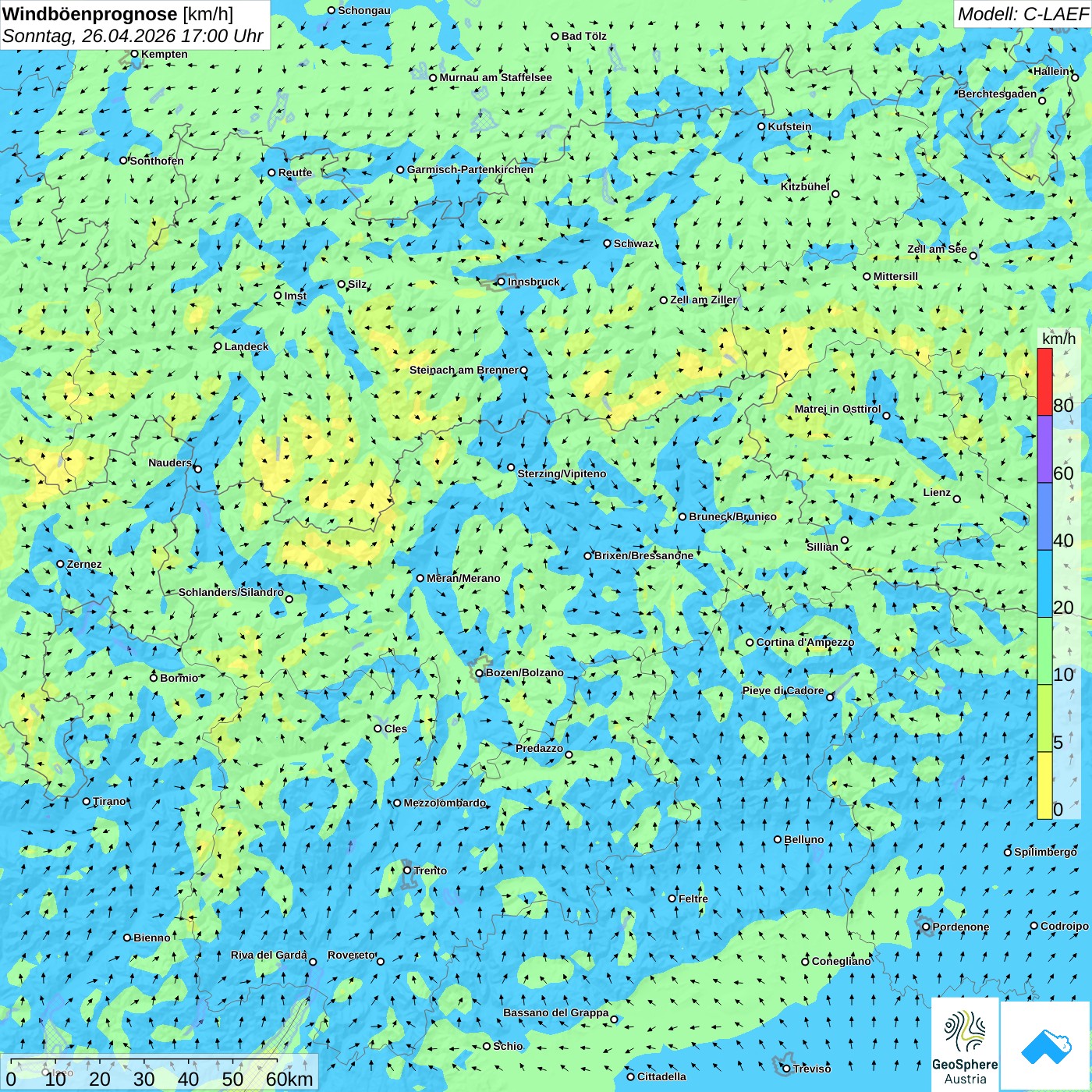Choose the green 10–20 legend swatch

(x=1044, y=651)
